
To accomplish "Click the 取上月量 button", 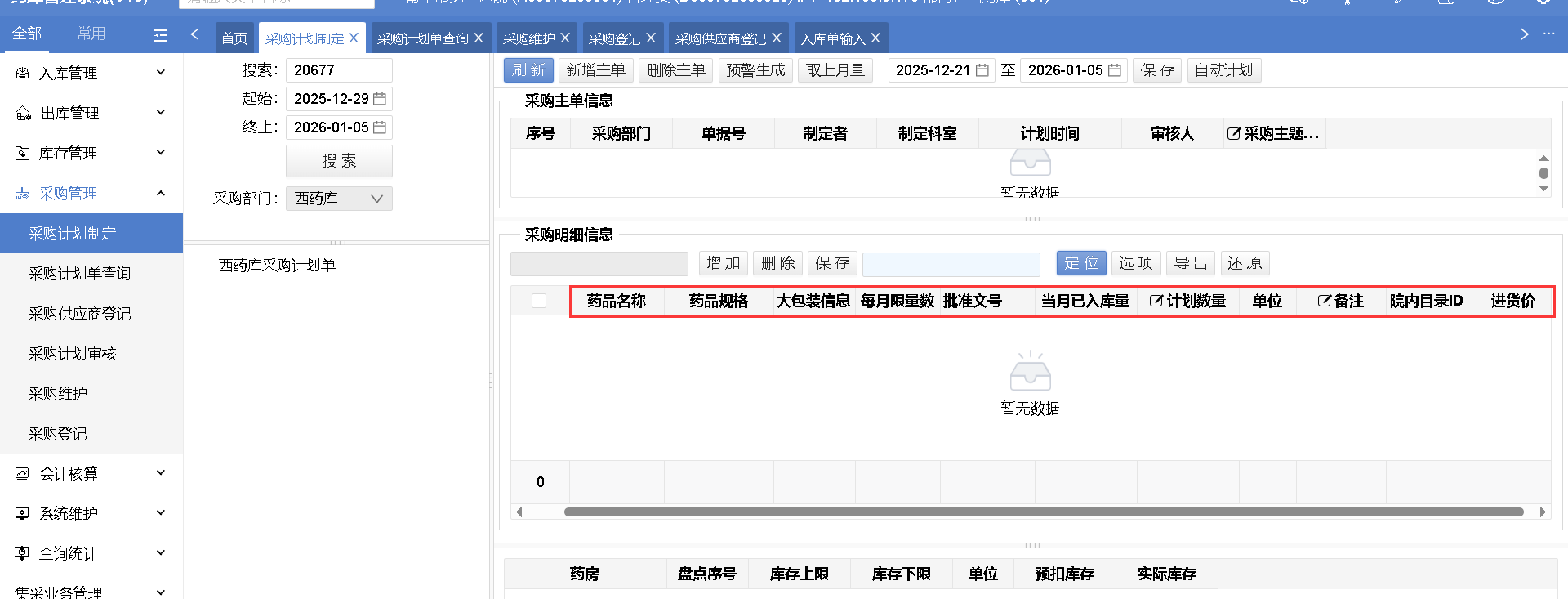I will [835, 70].
